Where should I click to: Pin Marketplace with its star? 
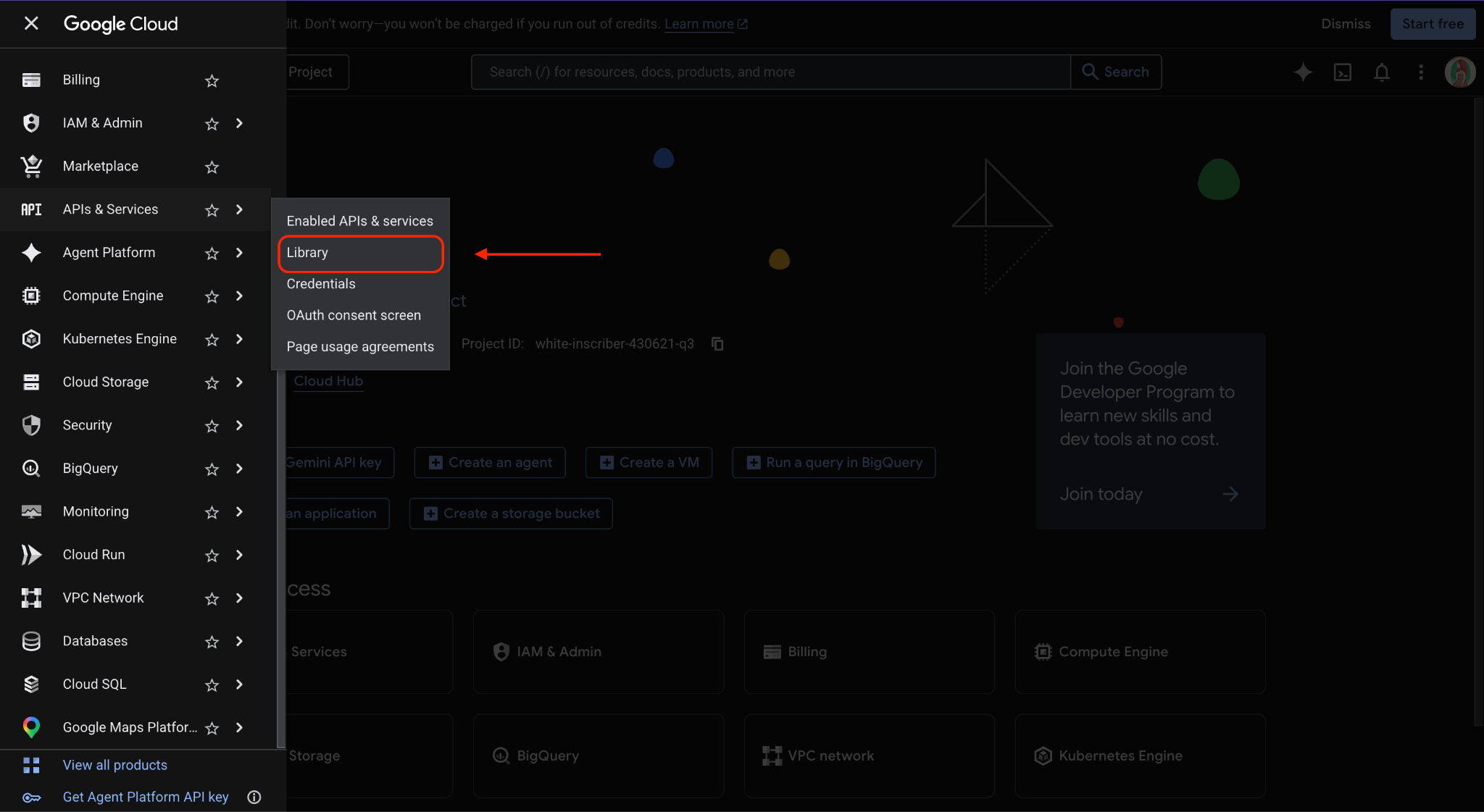coord(212,167)
